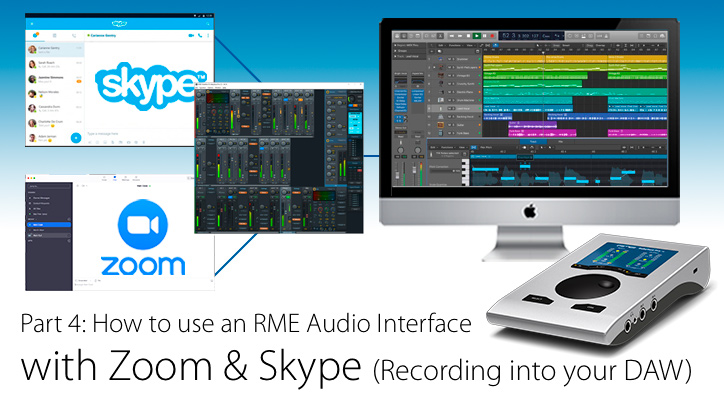Click Rewind in the Logic transport

coord(452,36)
